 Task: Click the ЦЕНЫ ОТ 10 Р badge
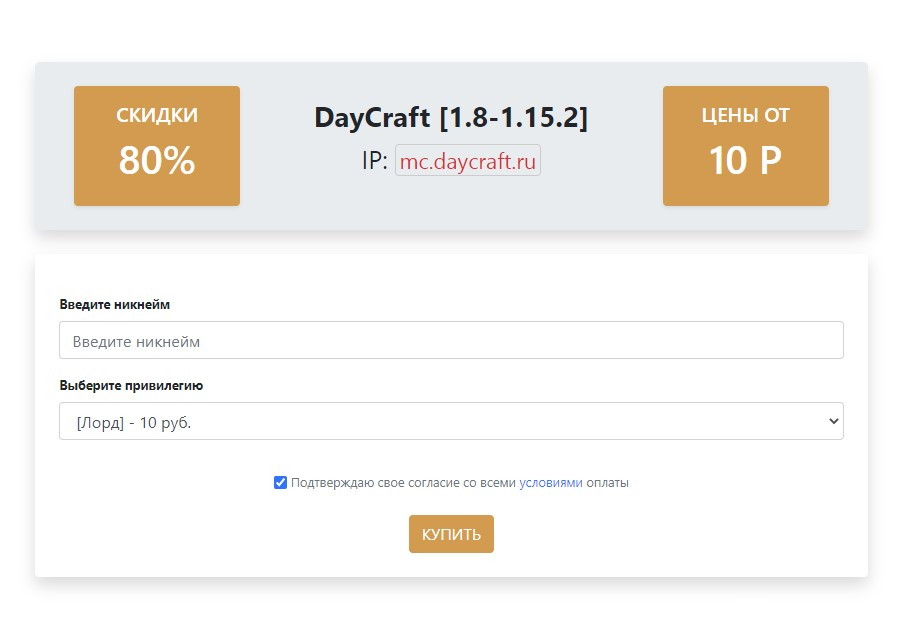point(745,146)
